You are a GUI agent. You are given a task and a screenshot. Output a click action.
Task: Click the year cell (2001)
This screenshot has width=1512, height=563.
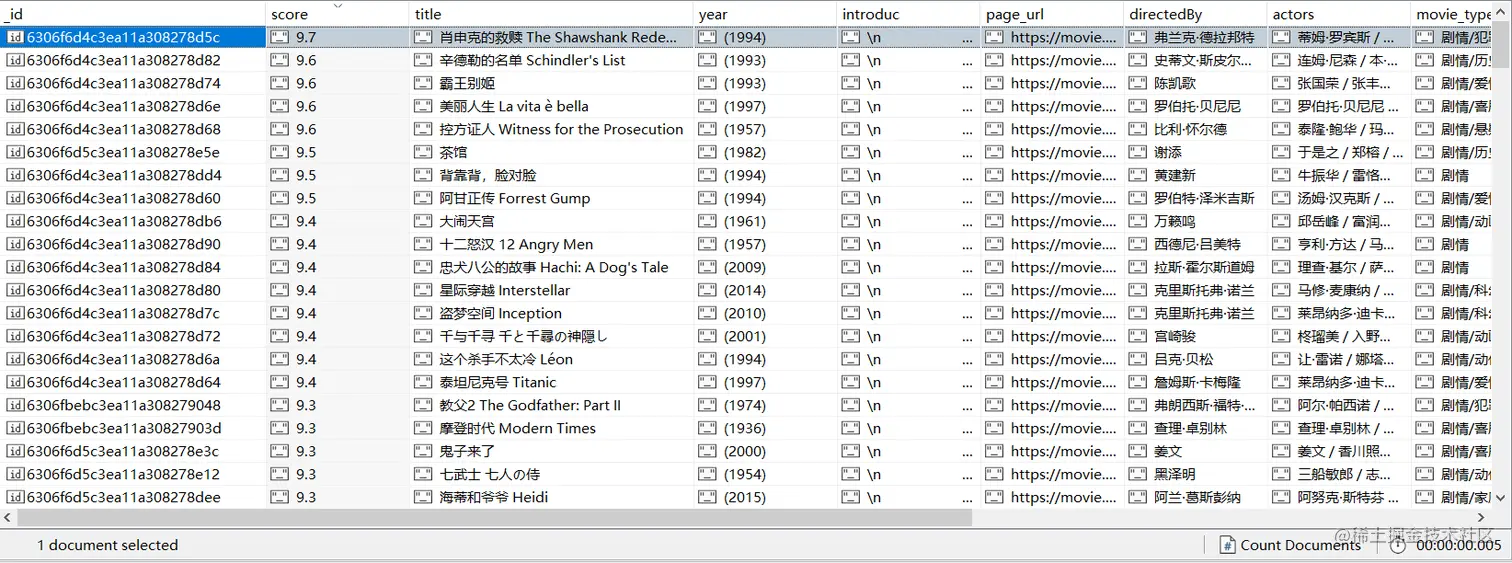click(x=765, y=336)
